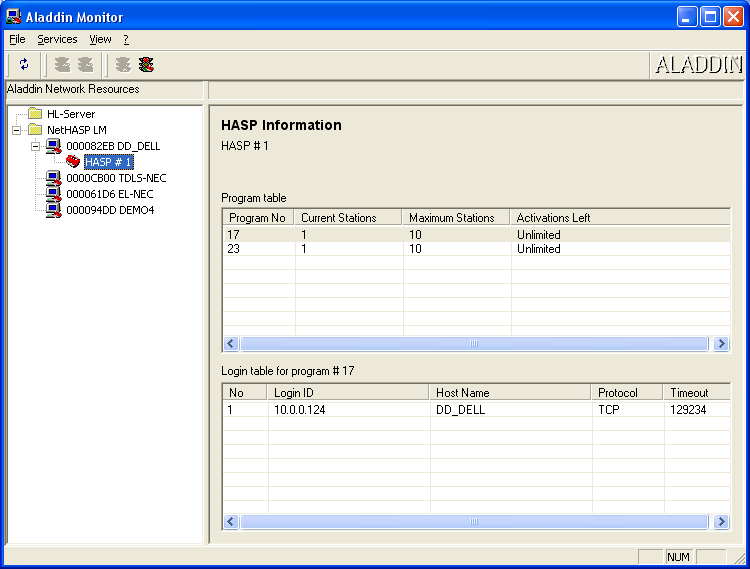This screenshot has width=750, height=569.
Task: Open the ? help menu
Action: [126, 39]
